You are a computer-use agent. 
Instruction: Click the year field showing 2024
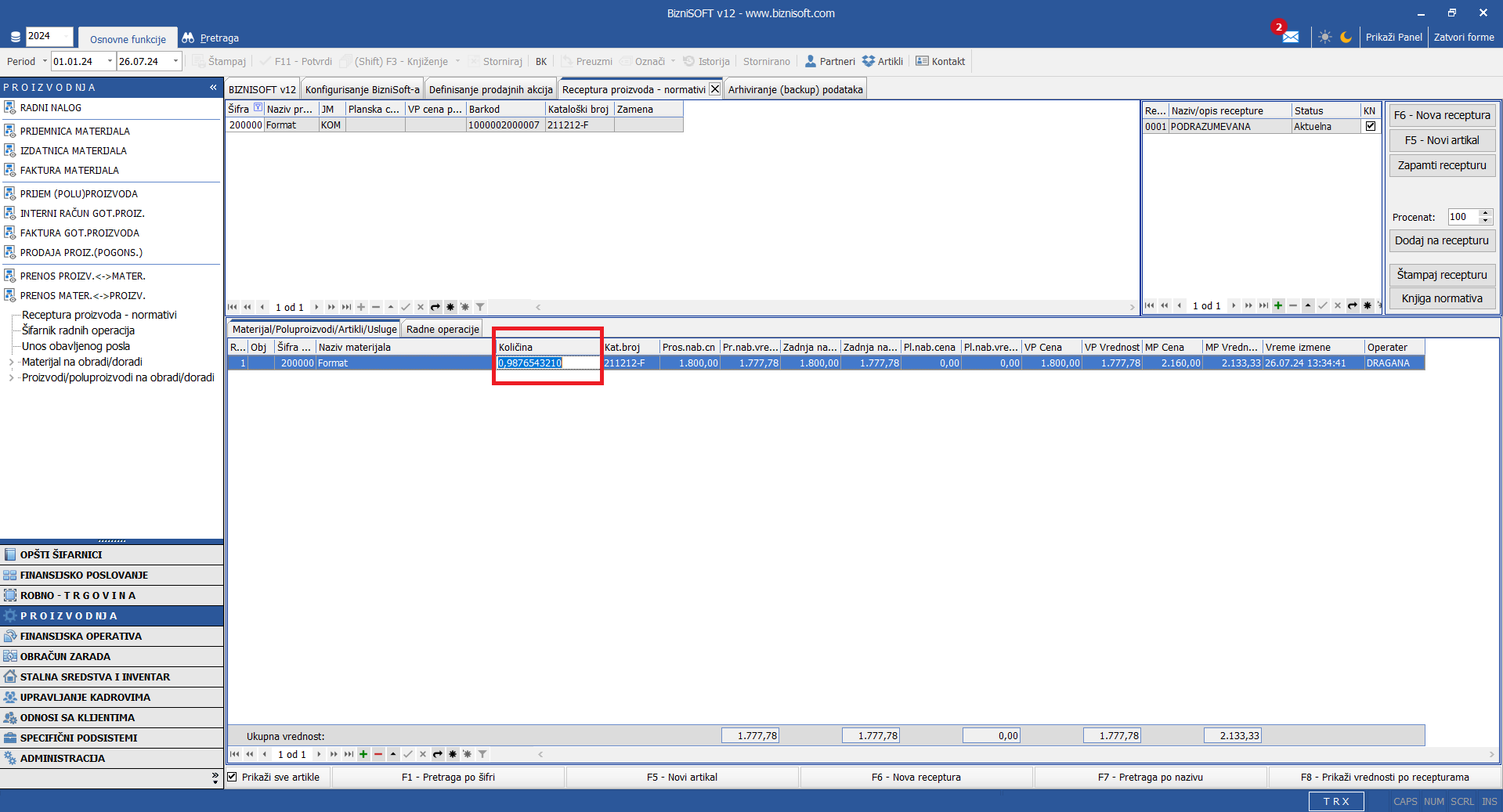click(49, 36)
